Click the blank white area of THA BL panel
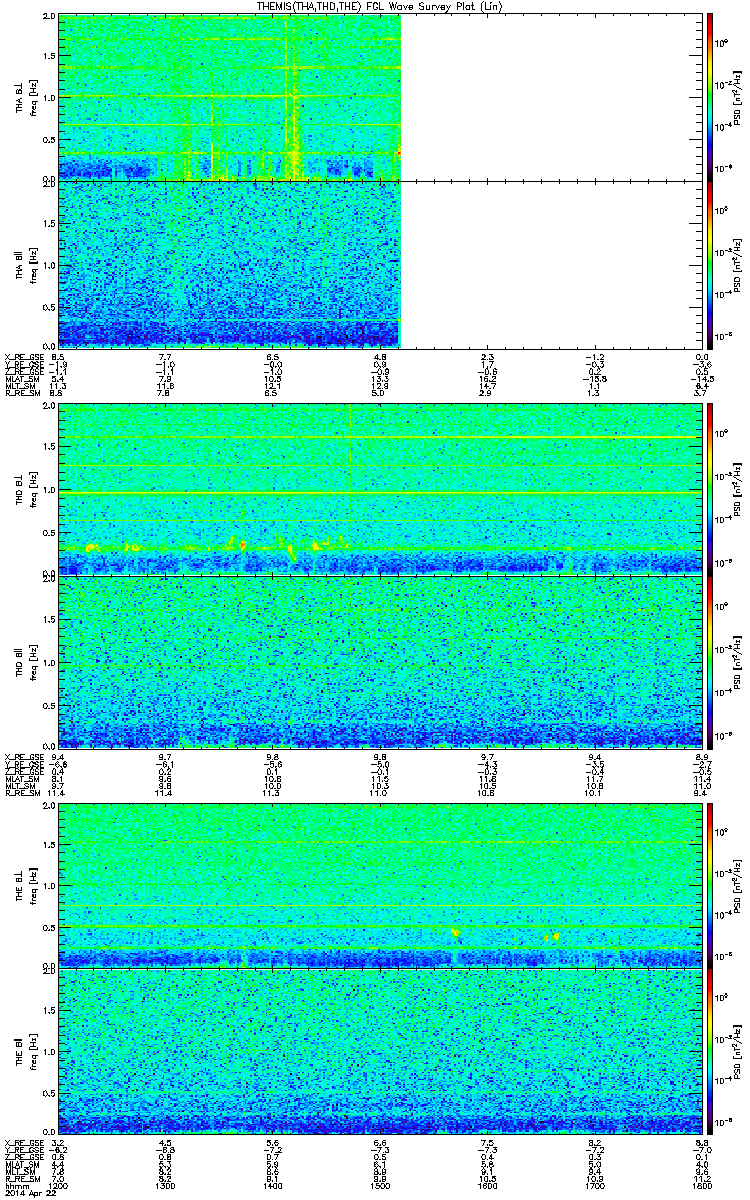The height and width of the screenshot is (1200, 750). pos(551,97)
